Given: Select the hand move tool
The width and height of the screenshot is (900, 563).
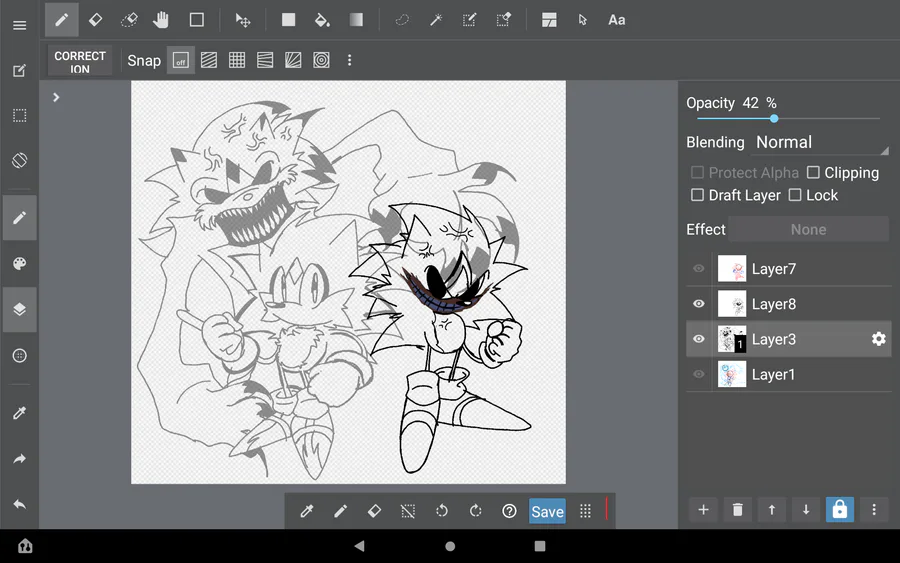Looking at the screenshot, I should [x=161, y=20].
